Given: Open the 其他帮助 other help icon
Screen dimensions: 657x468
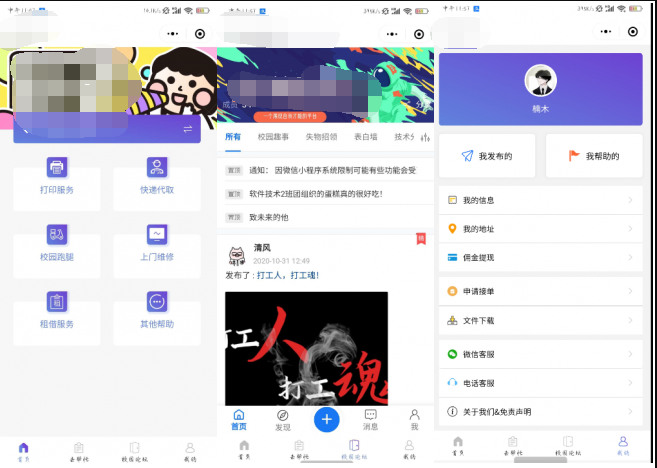Looking at the screenshot, I should [157, 302].
